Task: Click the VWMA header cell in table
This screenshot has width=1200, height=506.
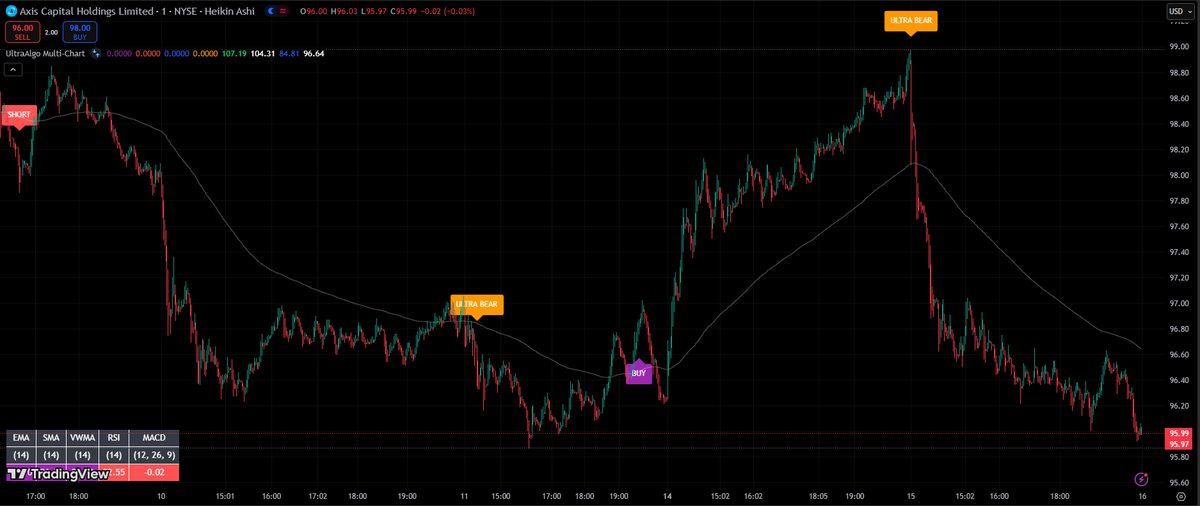Action: (x=82, y=437)
